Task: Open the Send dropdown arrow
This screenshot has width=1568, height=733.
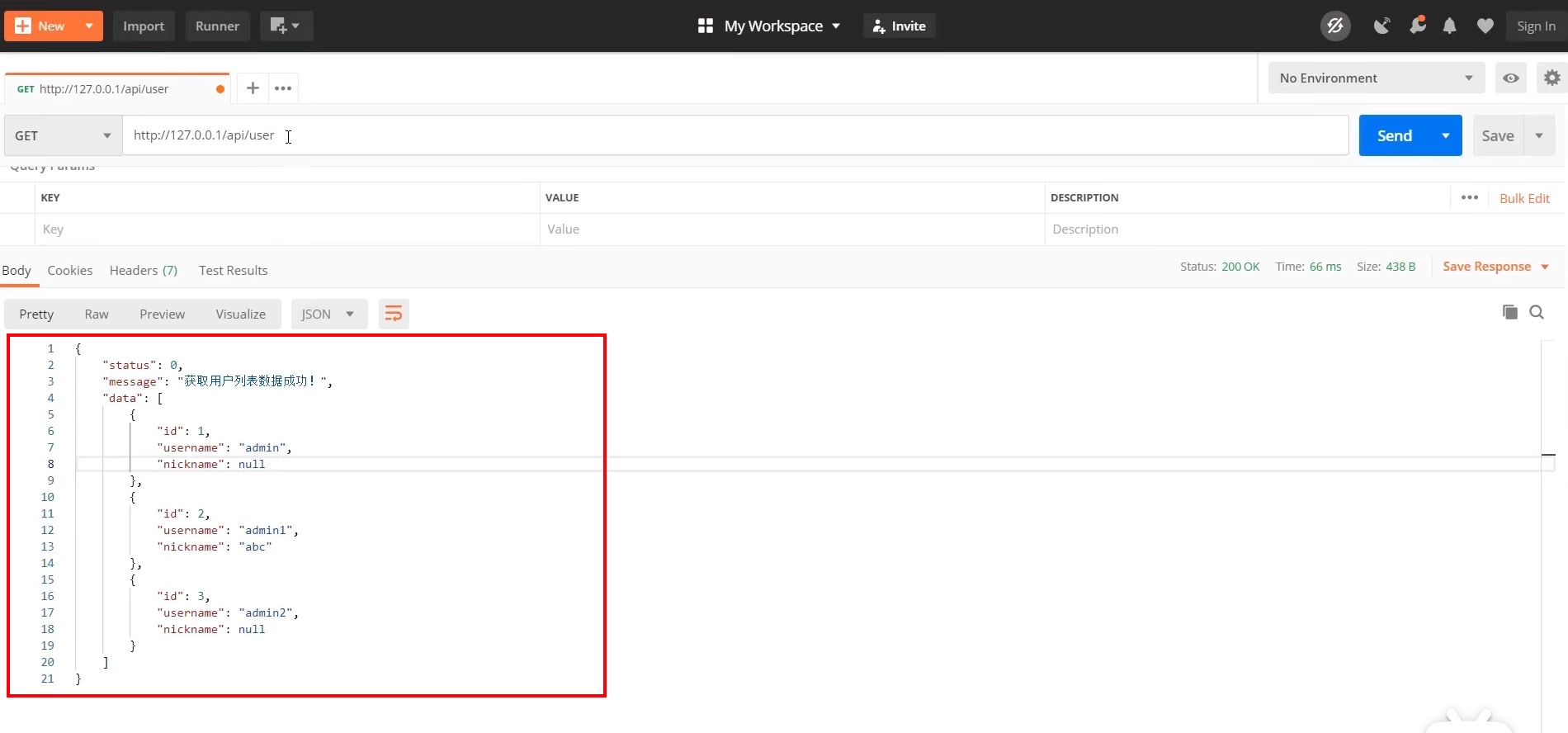Action: click(x=1446, y=135)
